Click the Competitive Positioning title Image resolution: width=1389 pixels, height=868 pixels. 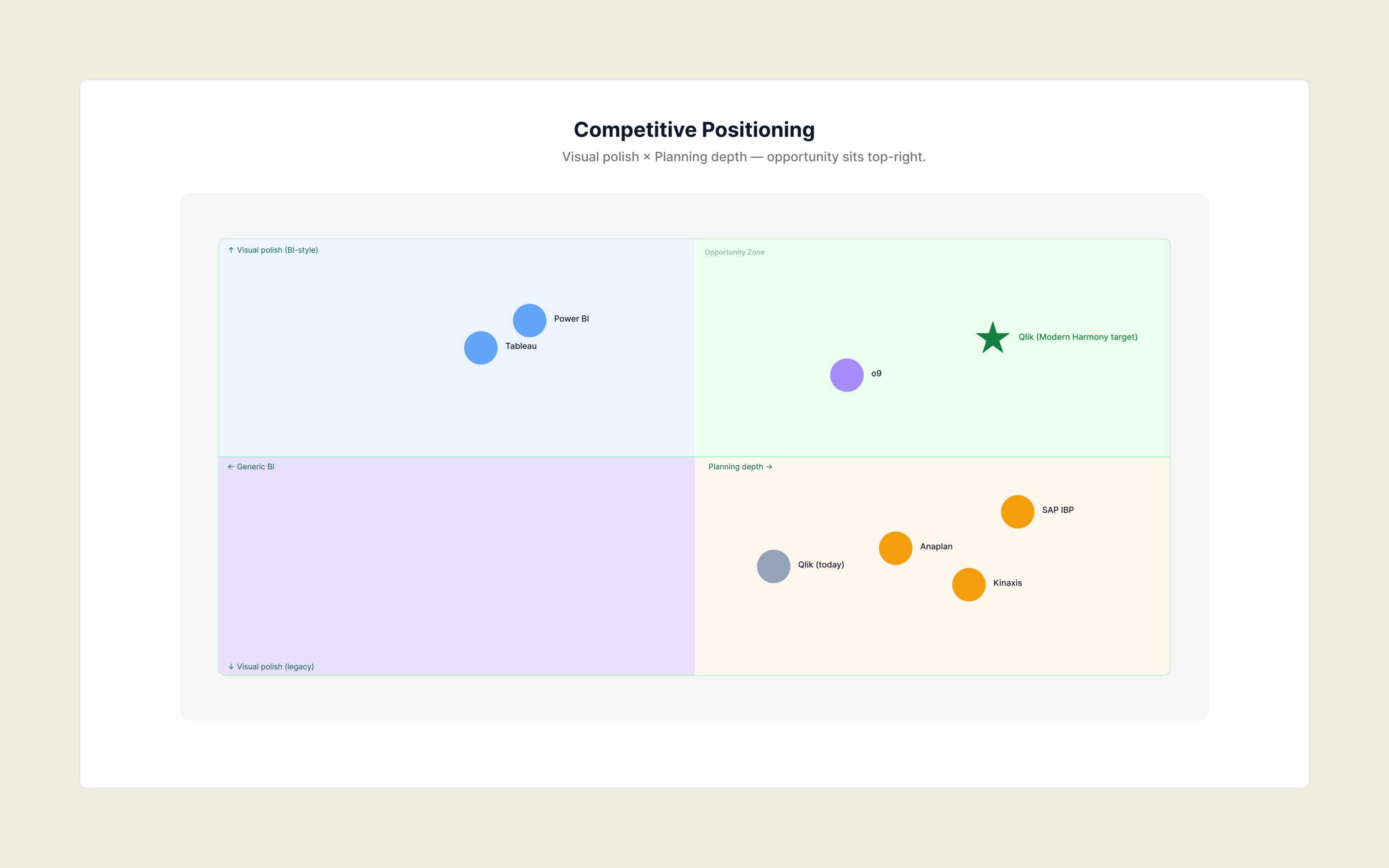click(x=694, y=130)
